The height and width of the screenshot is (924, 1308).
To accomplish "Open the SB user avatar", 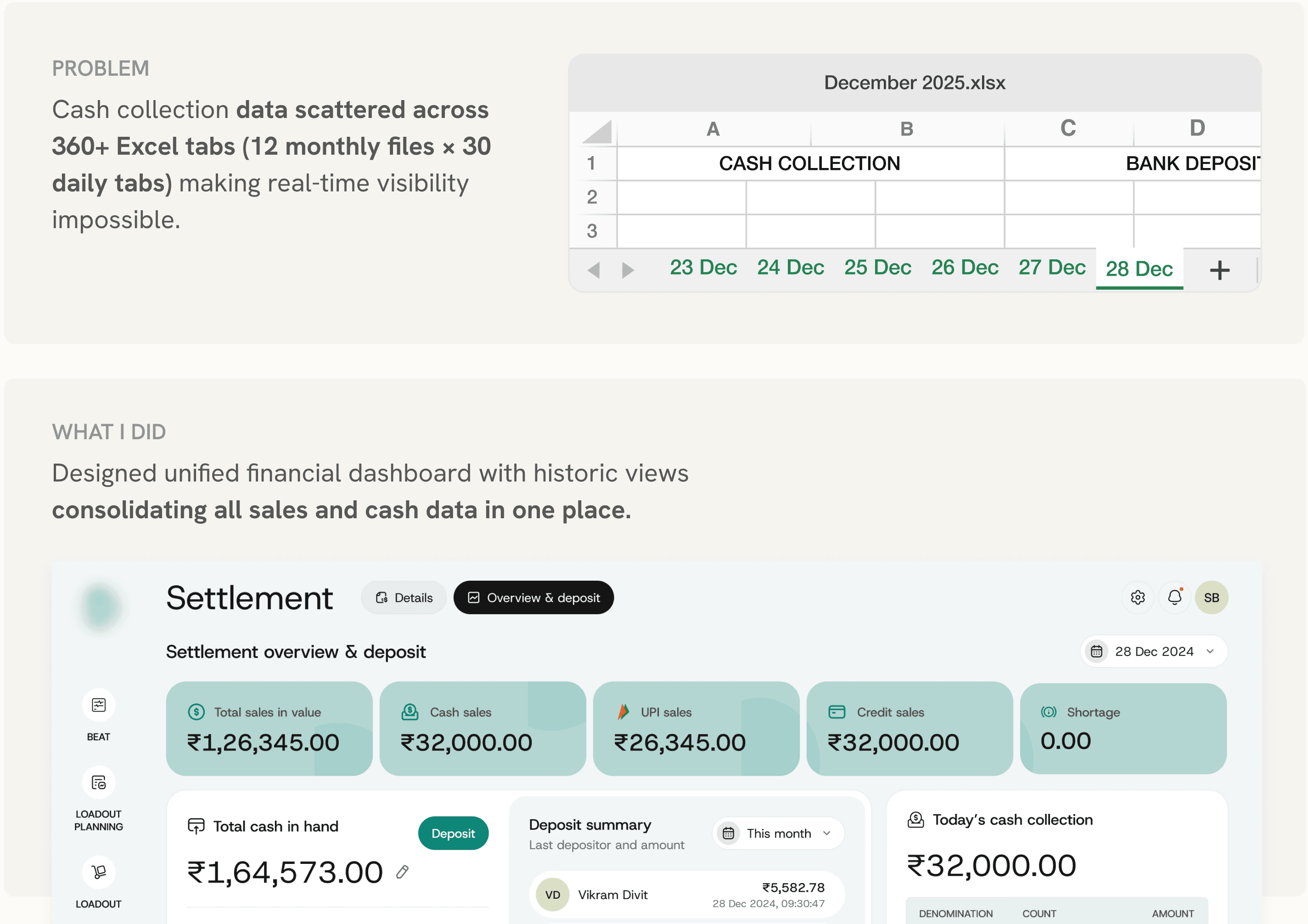I will 1211,597.
